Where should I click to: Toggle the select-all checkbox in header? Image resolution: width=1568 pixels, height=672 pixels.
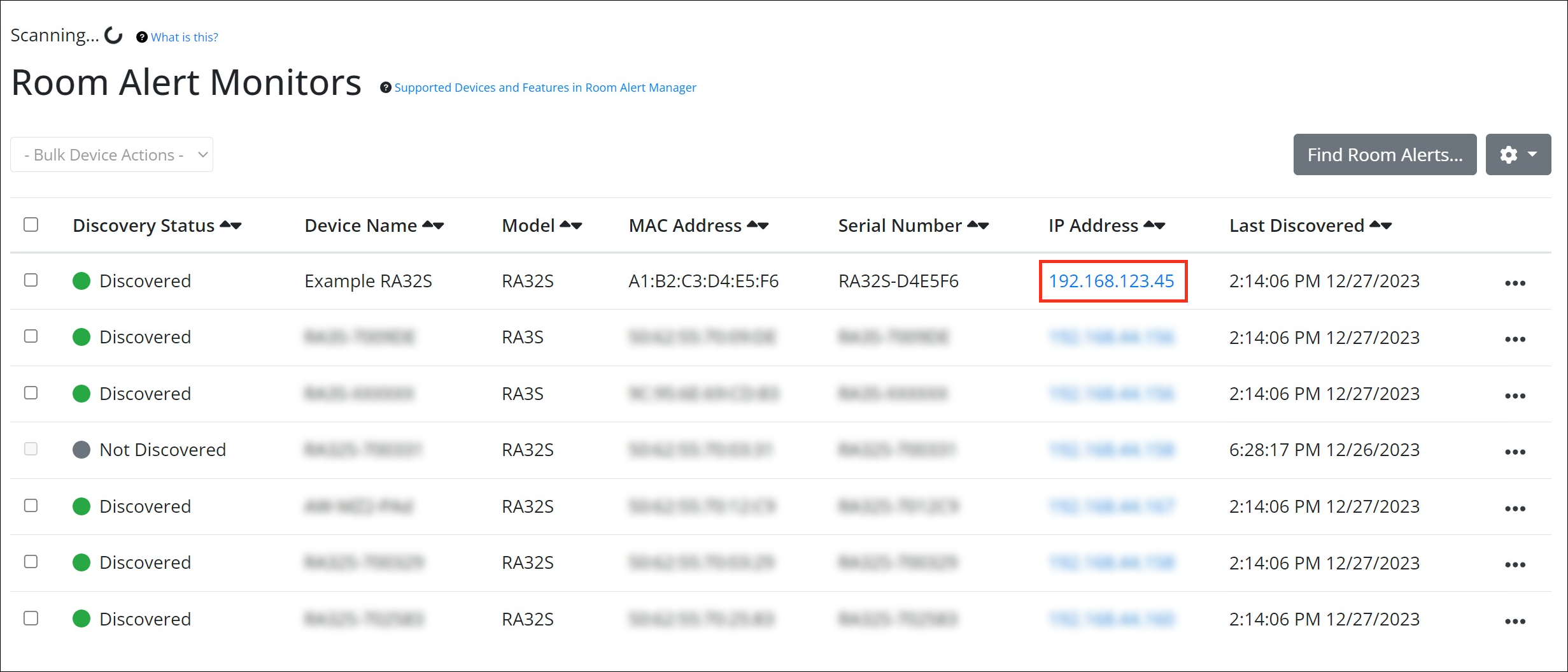pos(31,225)
